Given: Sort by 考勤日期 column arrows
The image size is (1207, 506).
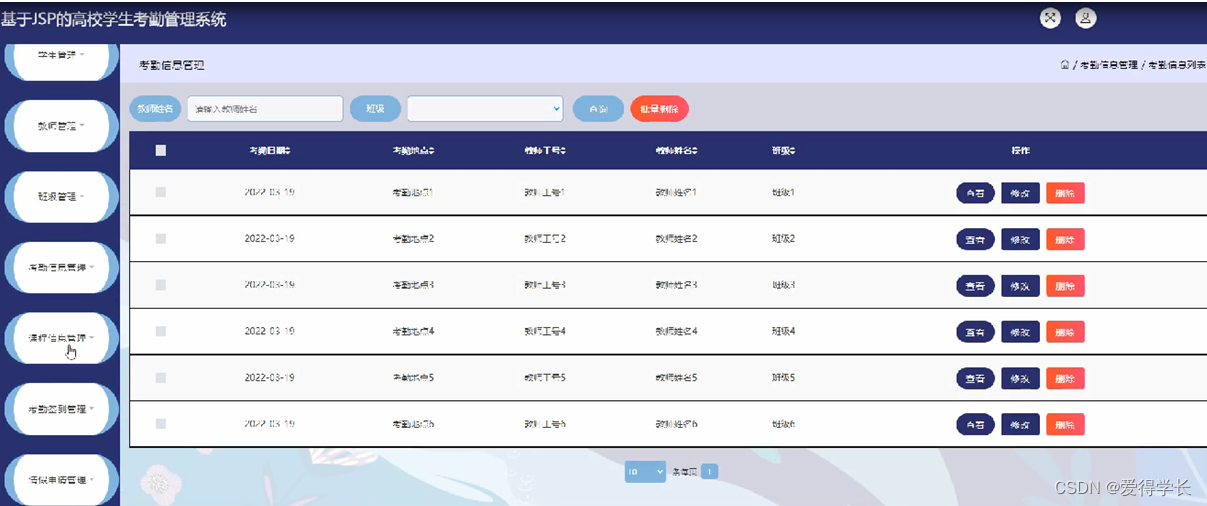Looking at the screenshot, I should tap(288, 151).
